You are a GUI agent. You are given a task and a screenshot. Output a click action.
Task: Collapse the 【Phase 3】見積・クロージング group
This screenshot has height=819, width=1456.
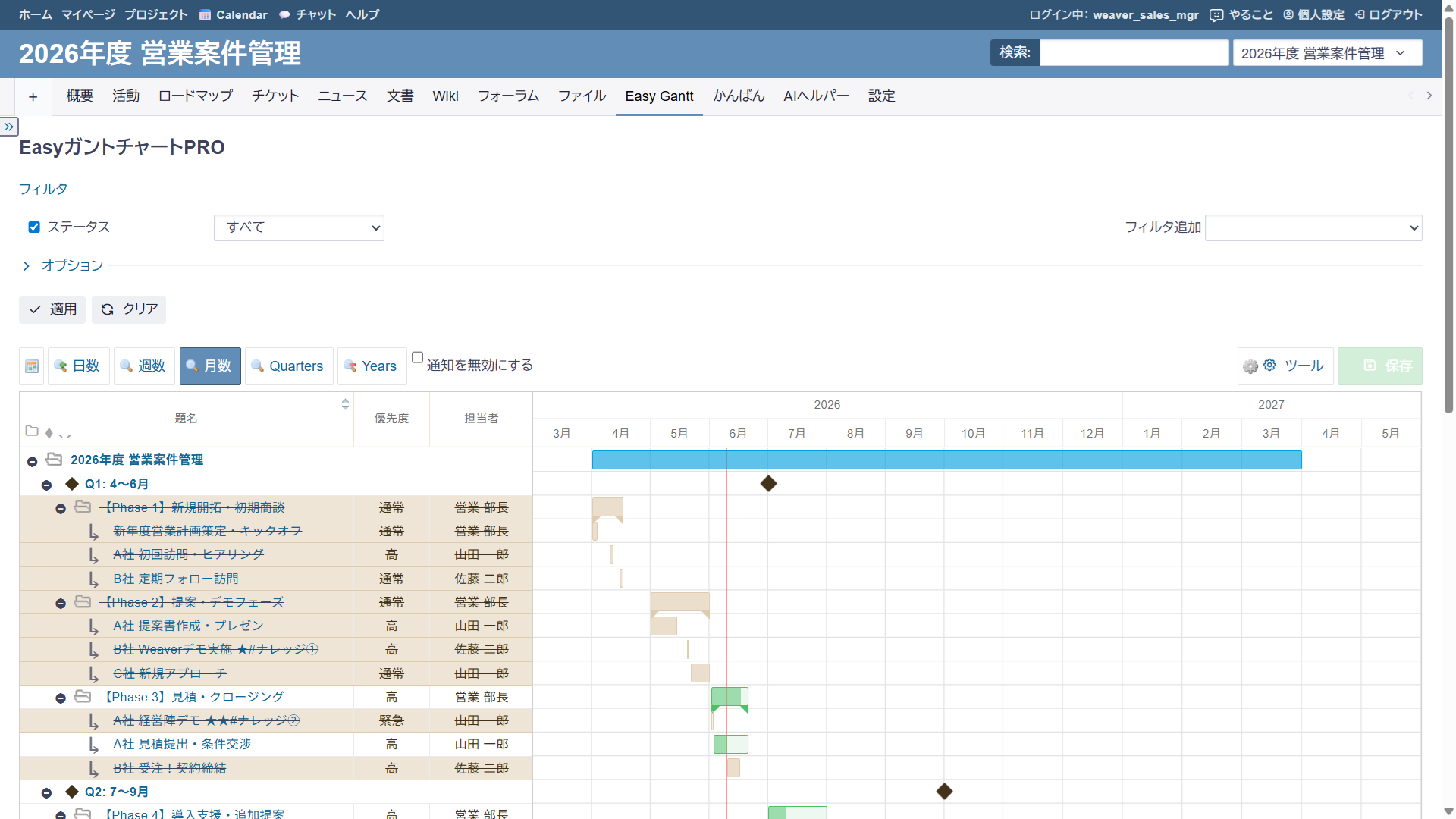pos(61,698)
